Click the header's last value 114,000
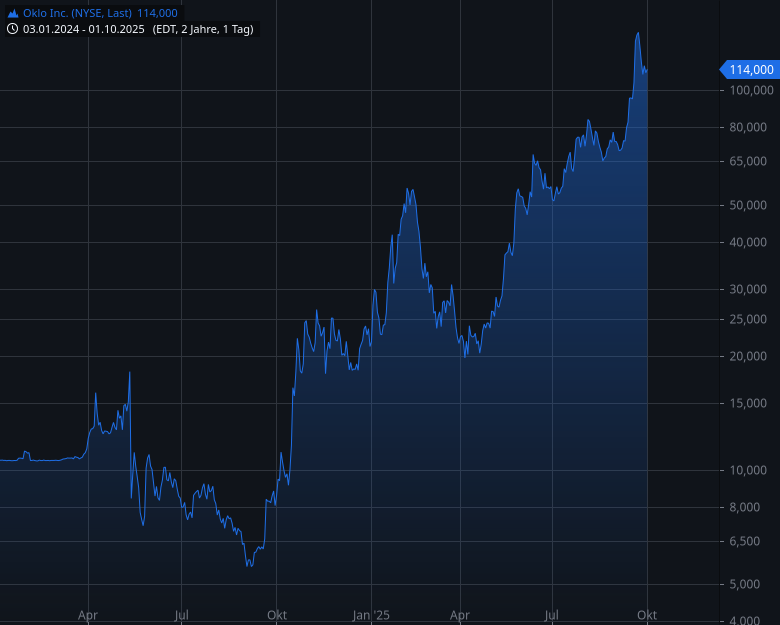780x625 pixels. [x=157, y=13]
